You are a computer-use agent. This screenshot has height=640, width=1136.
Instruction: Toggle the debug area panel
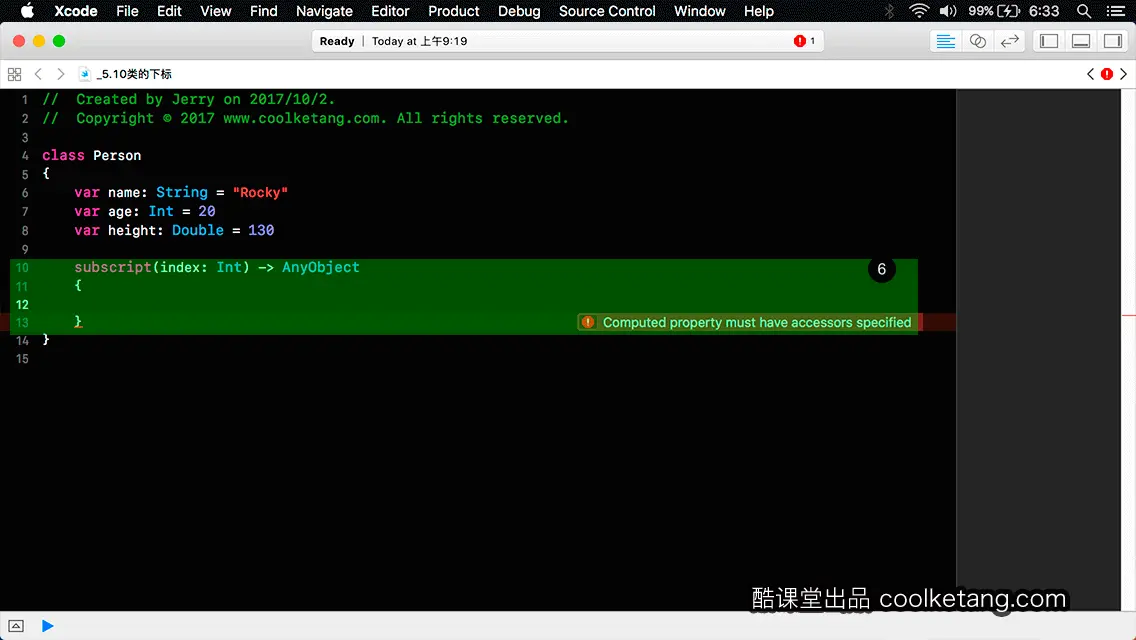click(x=1080, y=41)
